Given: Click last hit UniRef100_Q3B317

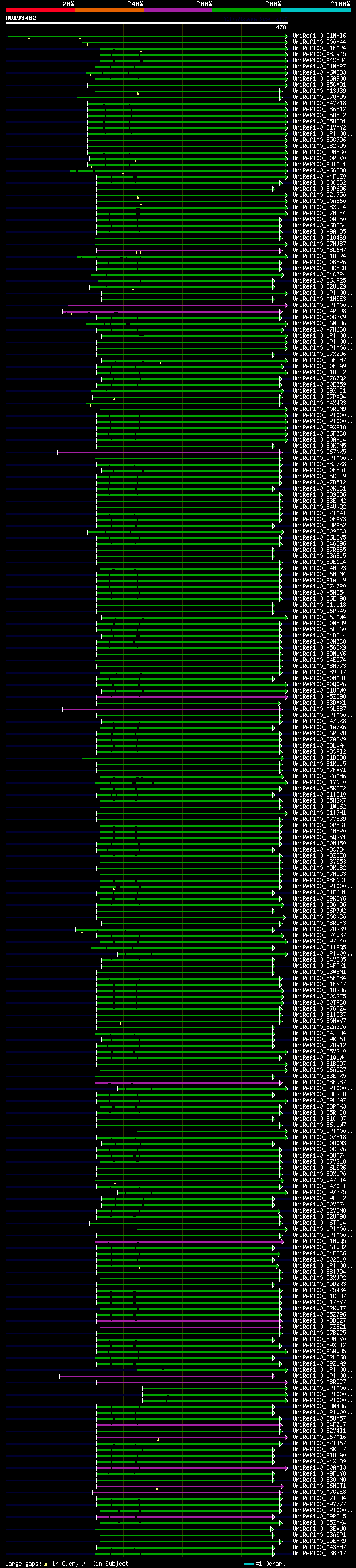Looking at the screenshot, I should (x=319, y=1554).
